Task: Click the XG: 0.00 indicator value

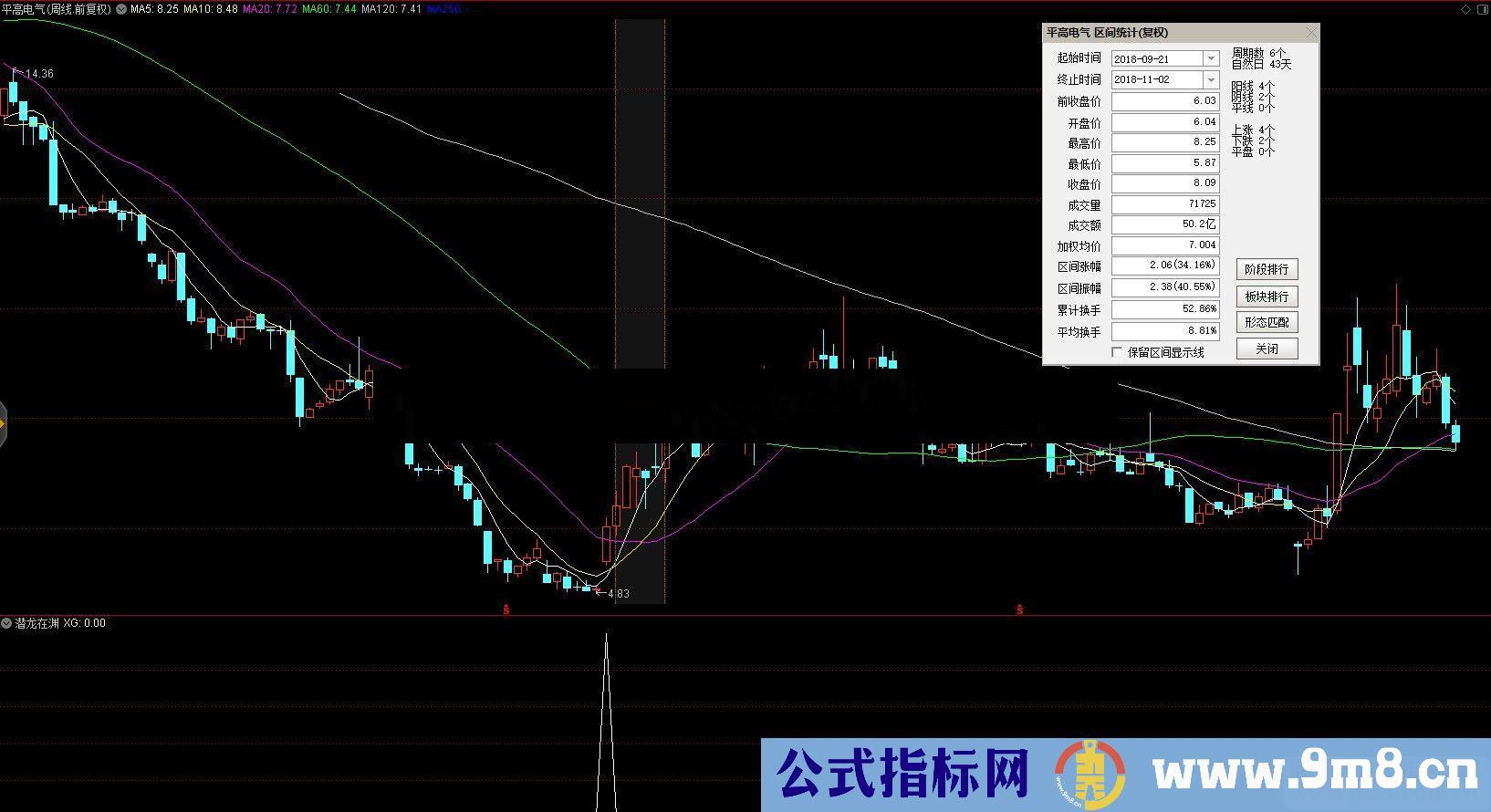Action: [x=85, y=623]
